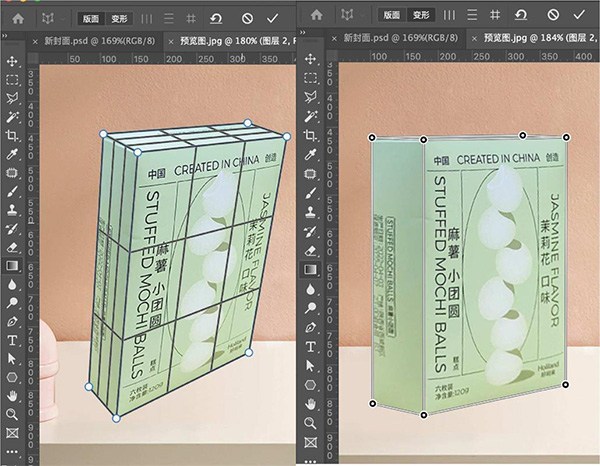Switch to 预览图.jpg @ 180% tab
The image size is (600, 466).
(x=238, y=41)
